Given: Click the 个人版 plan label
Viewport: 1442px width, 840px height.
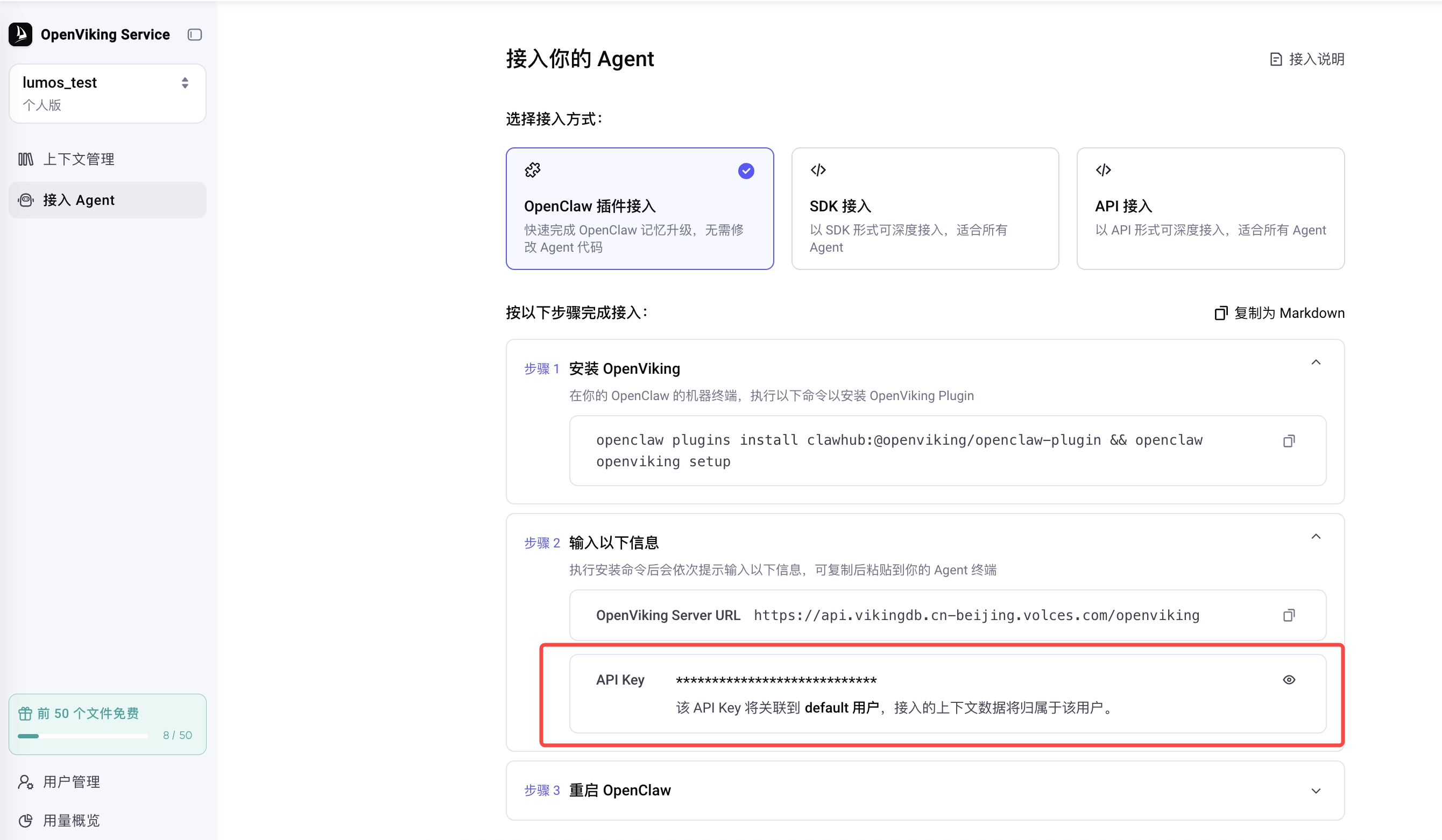Looking at the screenshot, I should (x=42, y=105).
